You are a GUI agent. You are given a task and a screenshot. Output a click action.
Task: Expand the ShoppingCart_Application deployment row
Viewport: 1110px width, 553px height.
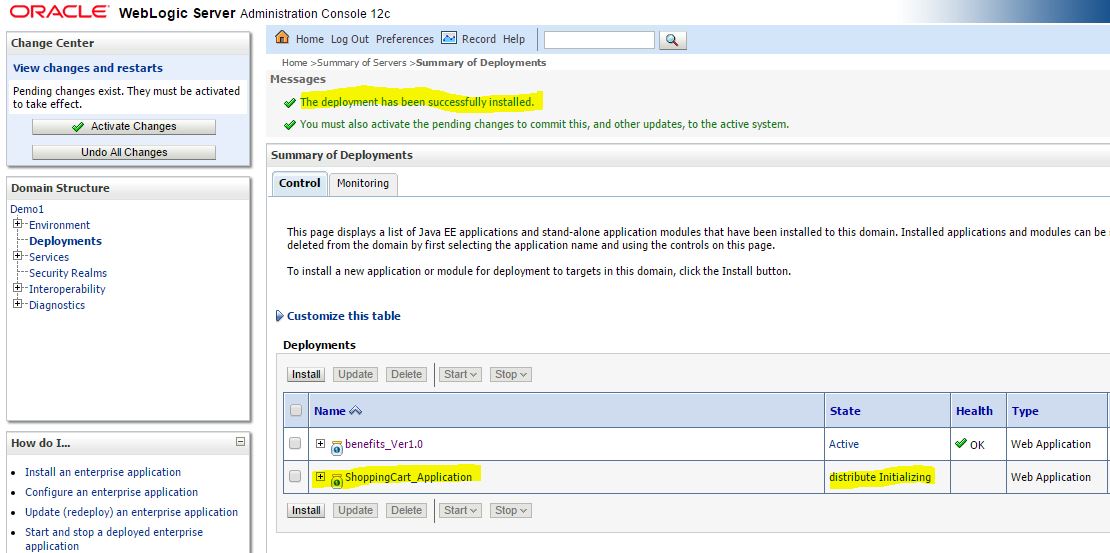[321, 477]
